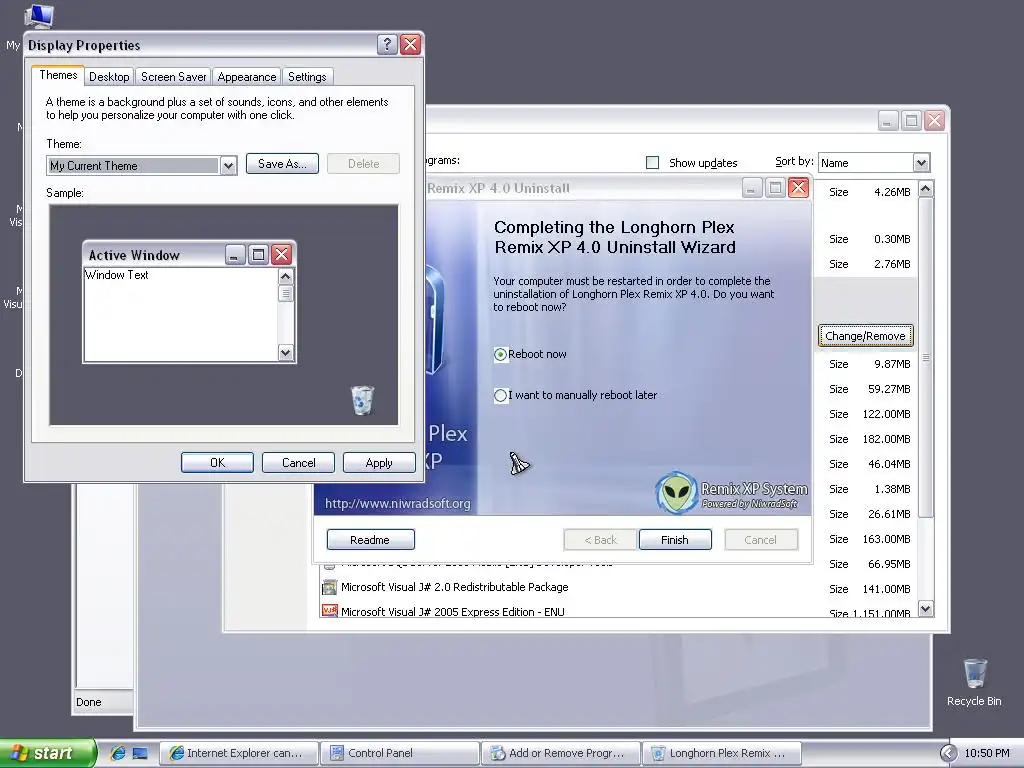Click Cancel in Display Properties
1024x768 pixels.
click(298, 463)
